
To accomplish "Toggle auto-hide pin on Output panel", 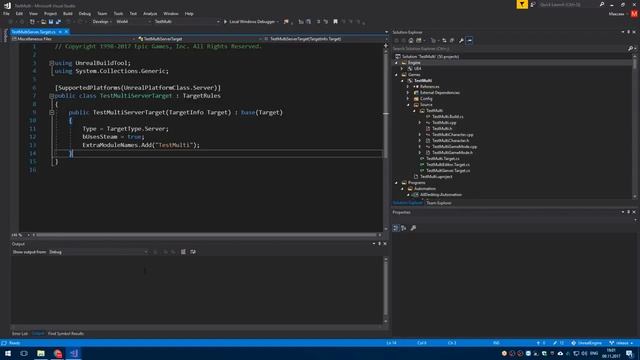I will pyautogui.click(x=379, y=244).
